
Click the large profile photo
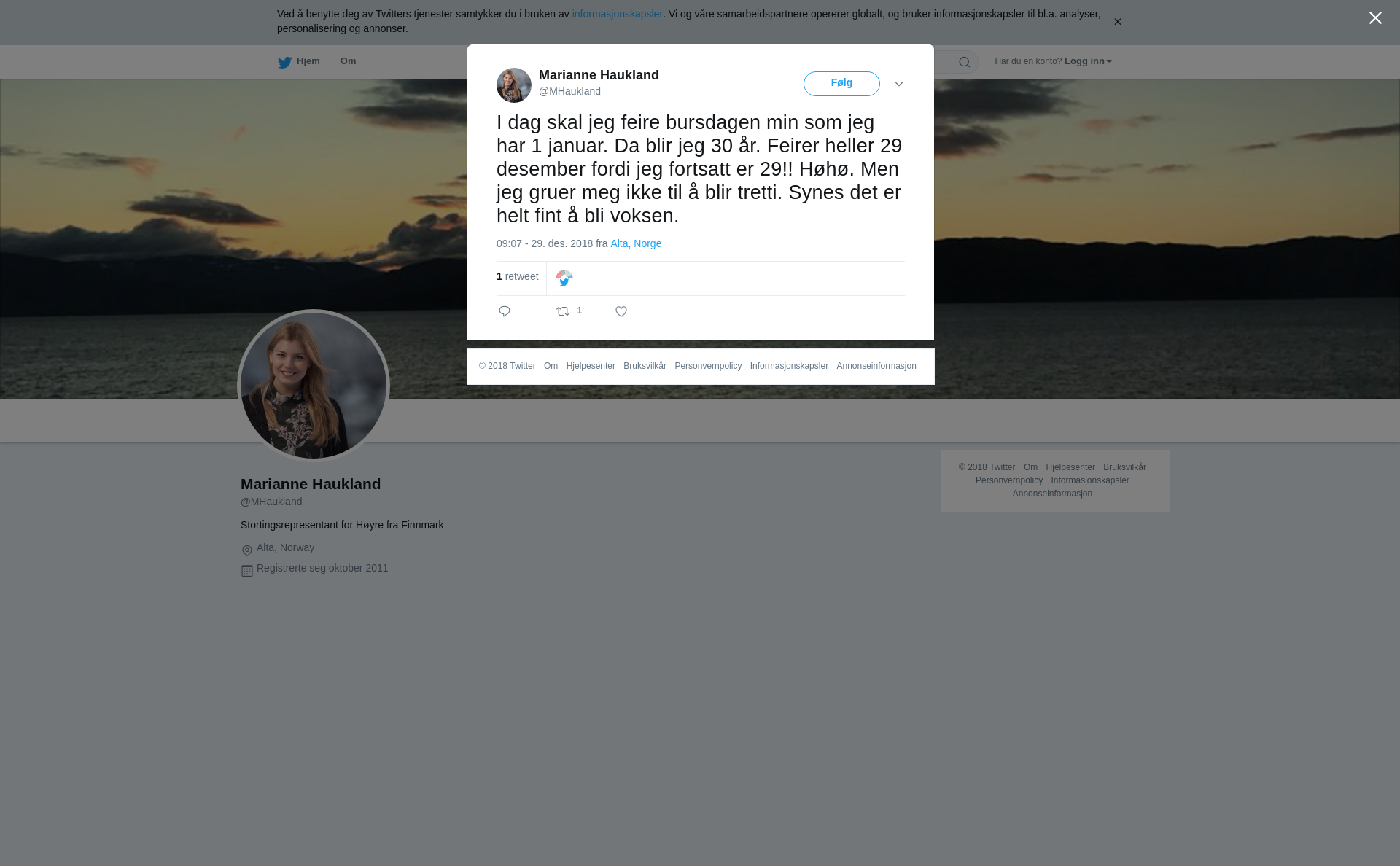tap(314, 386)
